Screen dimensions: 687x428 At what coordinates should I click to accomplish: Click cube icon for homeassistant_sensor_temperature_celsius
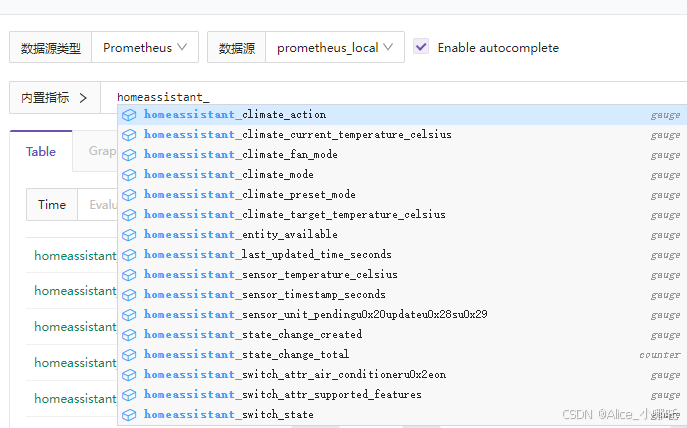coord(129,275)
